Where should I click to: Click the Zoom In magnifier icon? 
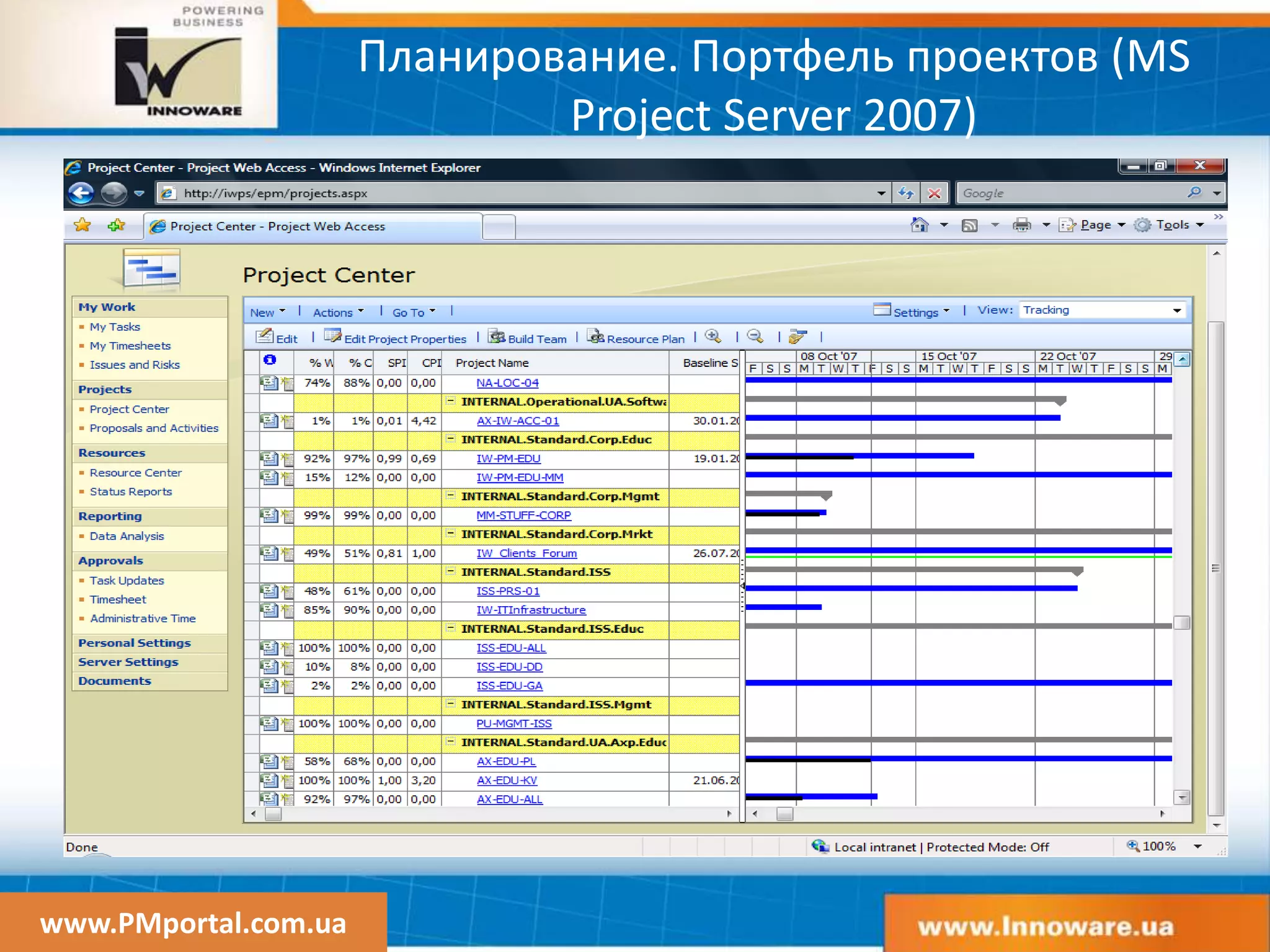pos(713,337)
